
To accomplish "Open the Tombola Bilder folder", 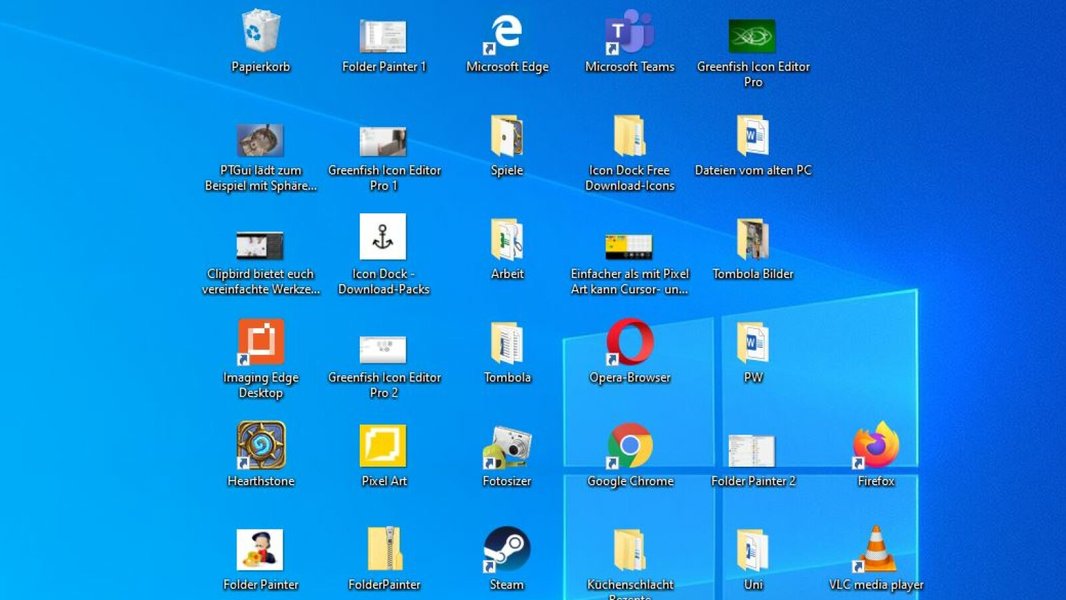I will [752, 240].
